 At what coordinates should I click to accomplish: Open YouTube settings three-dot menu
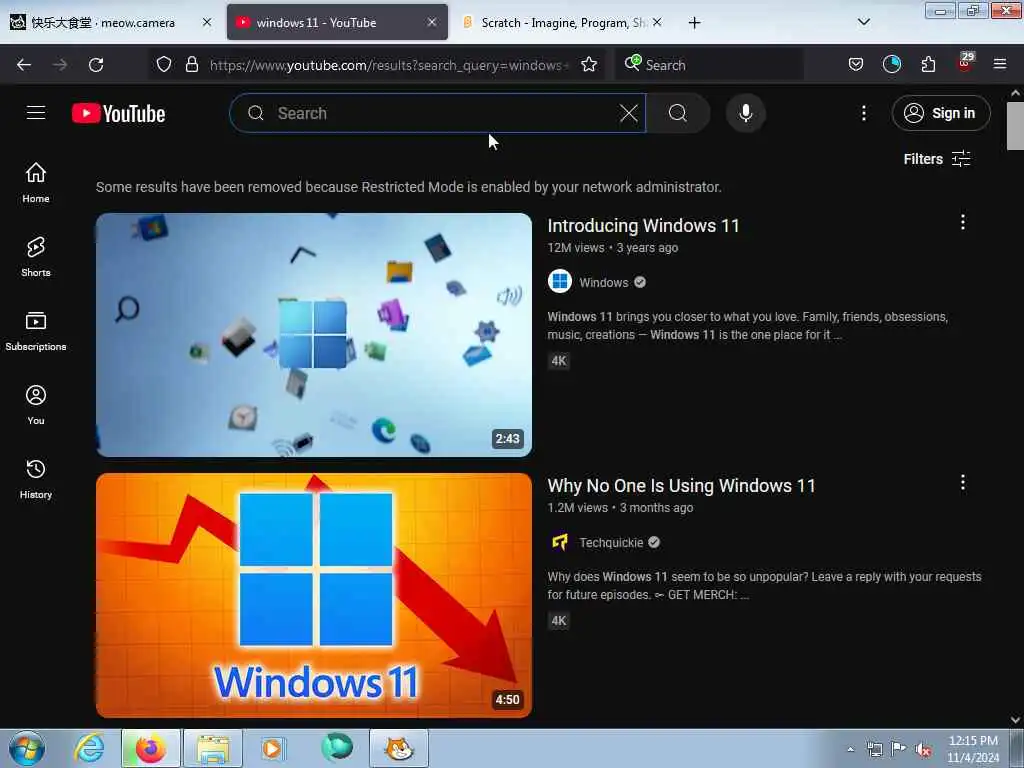(x=863, y=113)
